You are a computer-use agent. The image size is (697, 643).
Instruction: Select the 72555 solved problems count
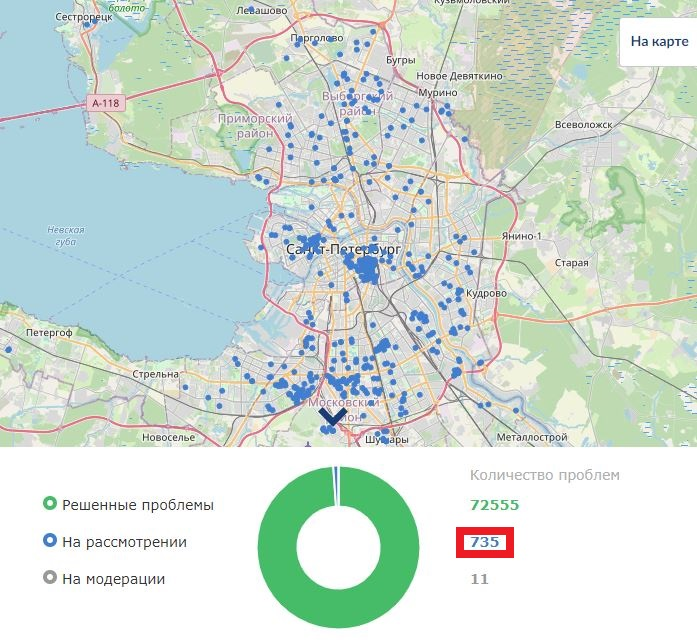point(495,505)
